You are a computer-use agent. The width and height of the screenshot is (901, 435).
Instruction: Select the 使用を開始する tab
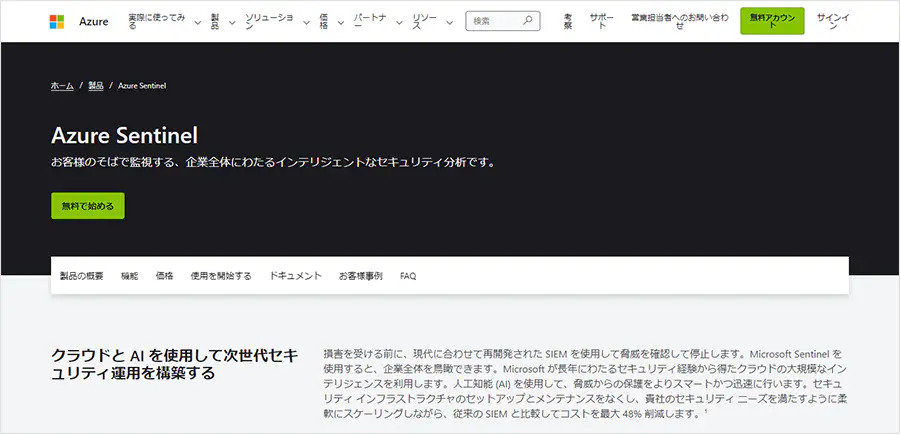coord(221,276)
